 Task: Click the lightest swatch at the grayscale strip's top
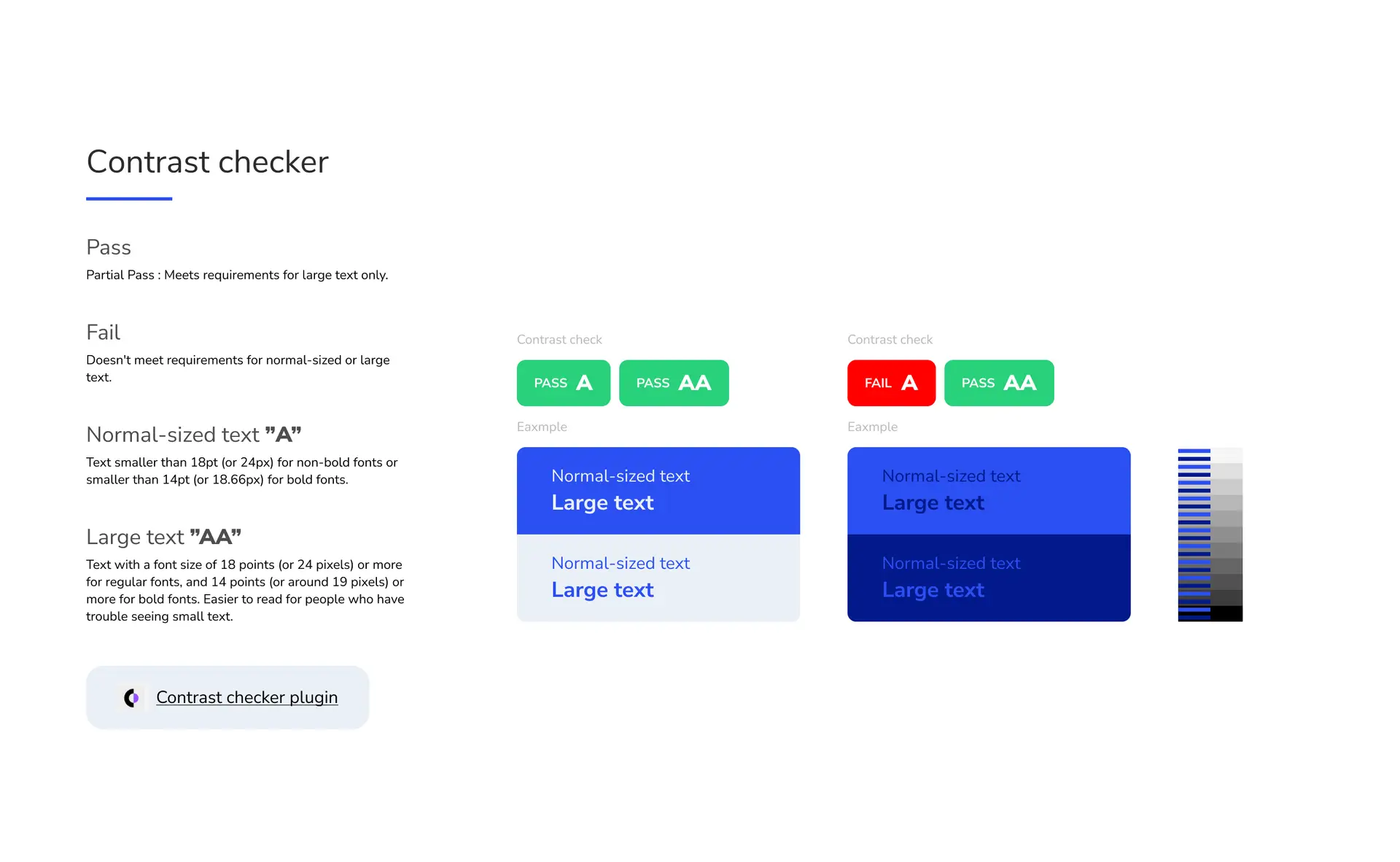1226,455
